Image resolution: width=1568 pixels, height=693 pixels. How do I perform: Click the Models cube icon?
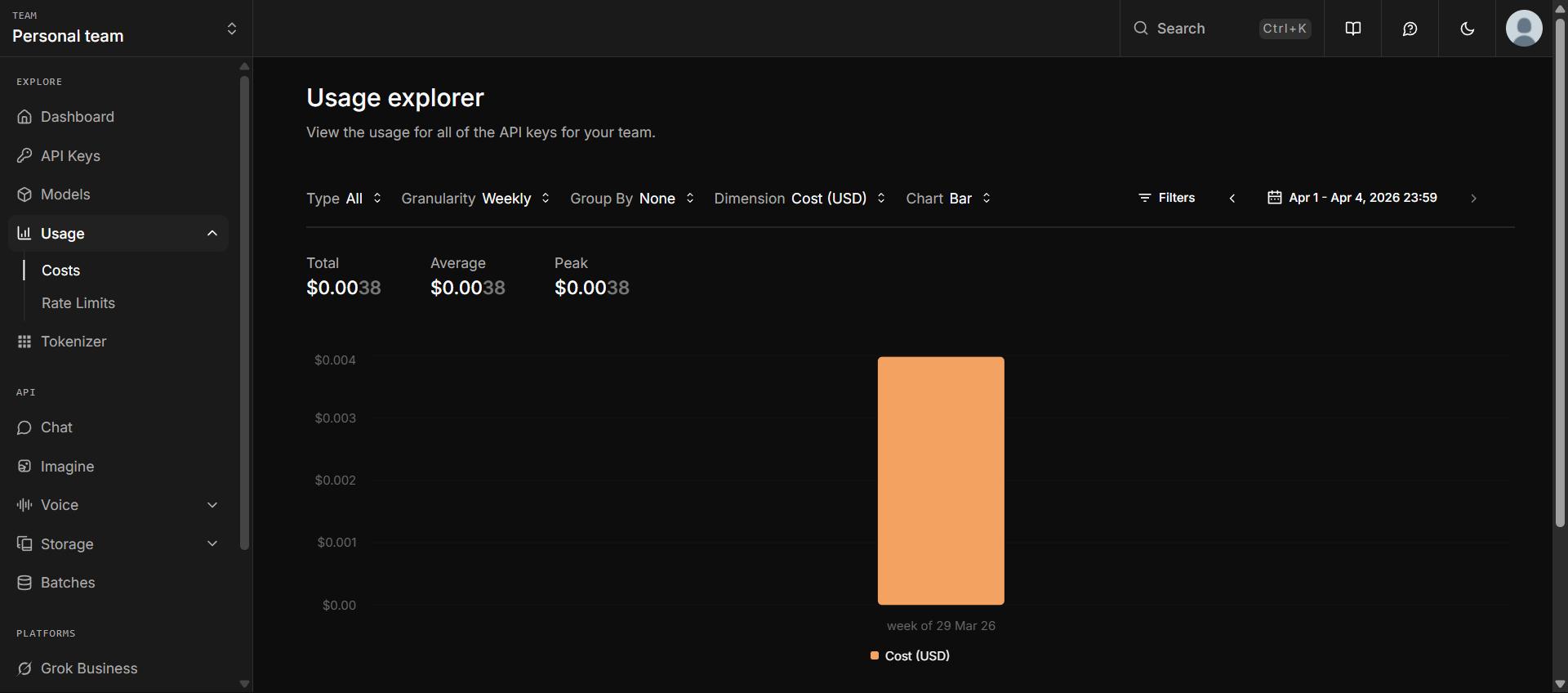coord(24,194)
